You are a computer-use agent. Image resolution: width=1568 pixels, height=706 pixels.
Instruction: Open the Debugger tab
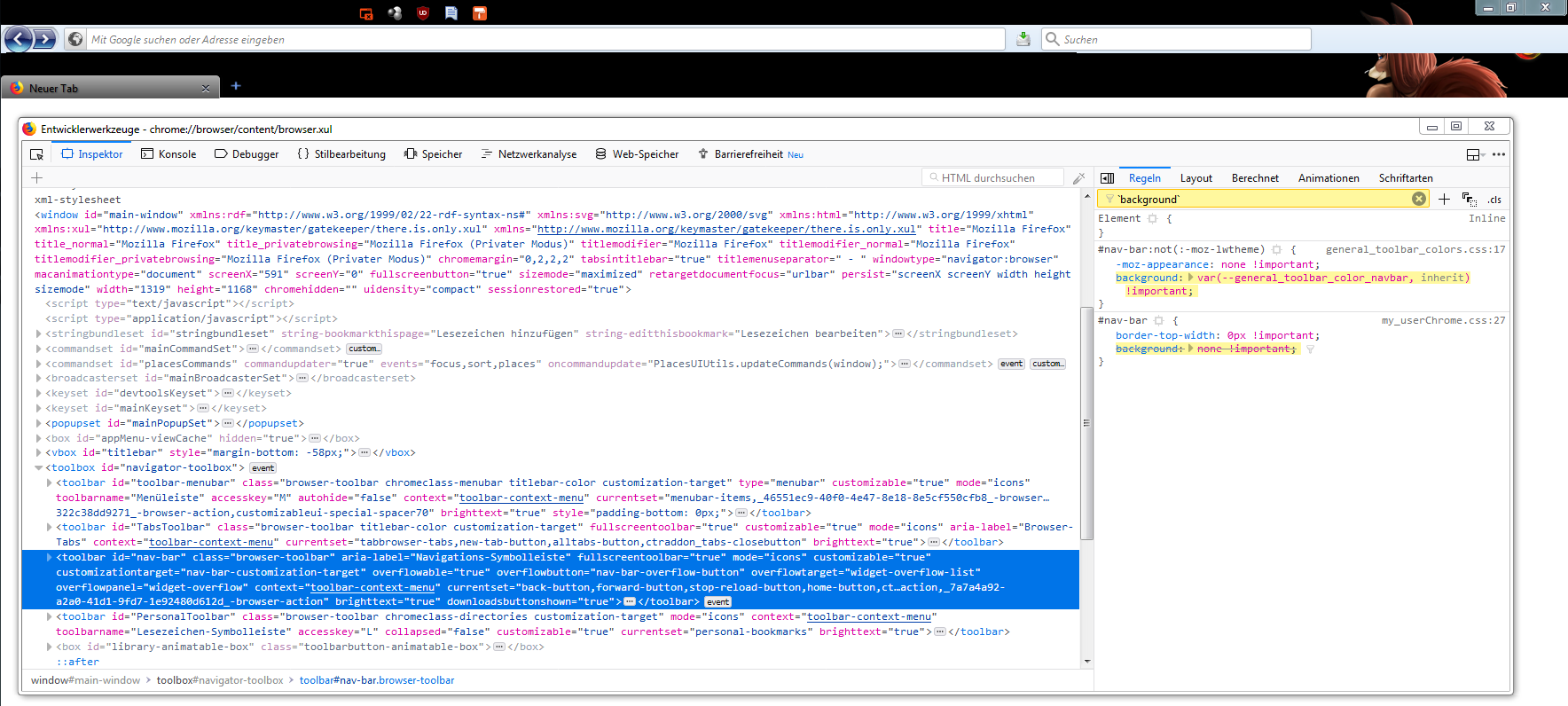pos(247,154)
